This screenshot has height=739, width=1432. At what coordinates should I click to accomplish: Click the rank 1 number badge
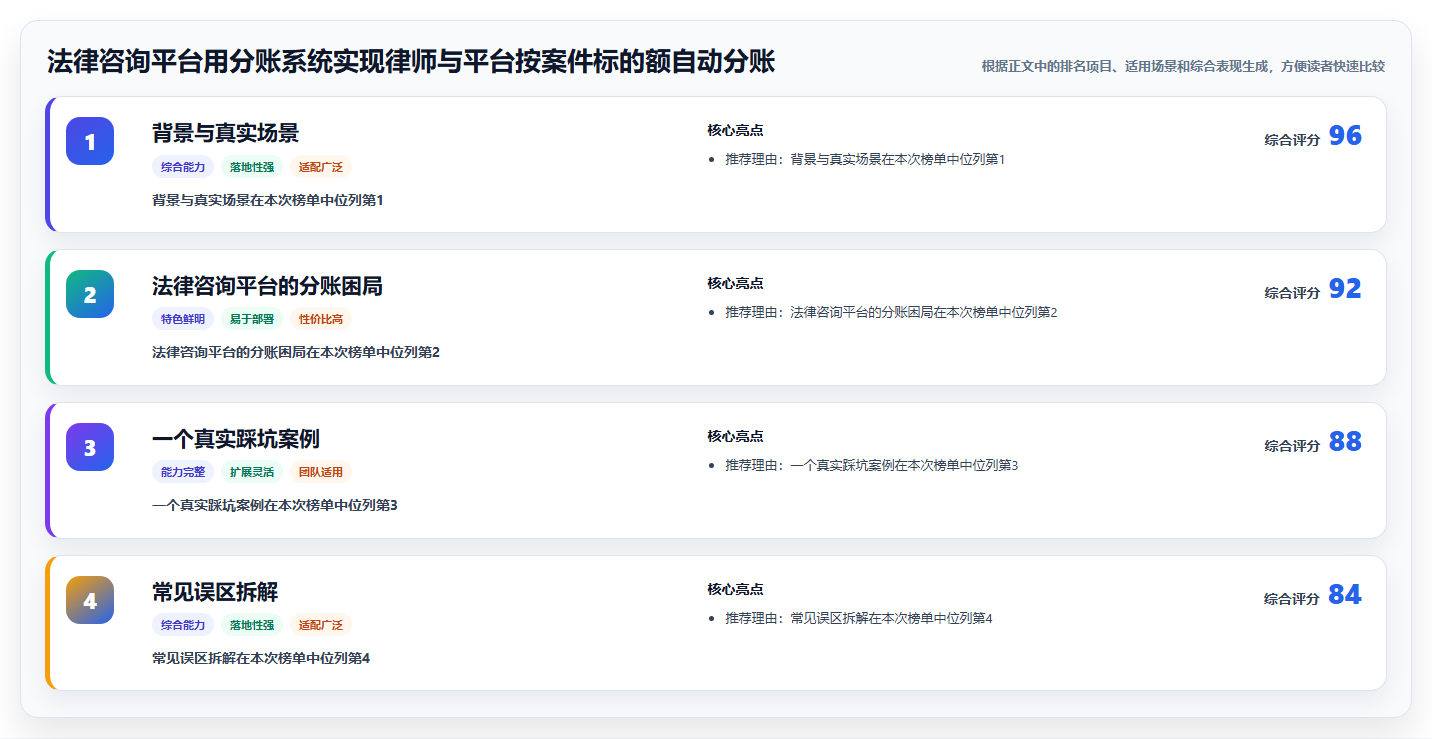[90, 141]
